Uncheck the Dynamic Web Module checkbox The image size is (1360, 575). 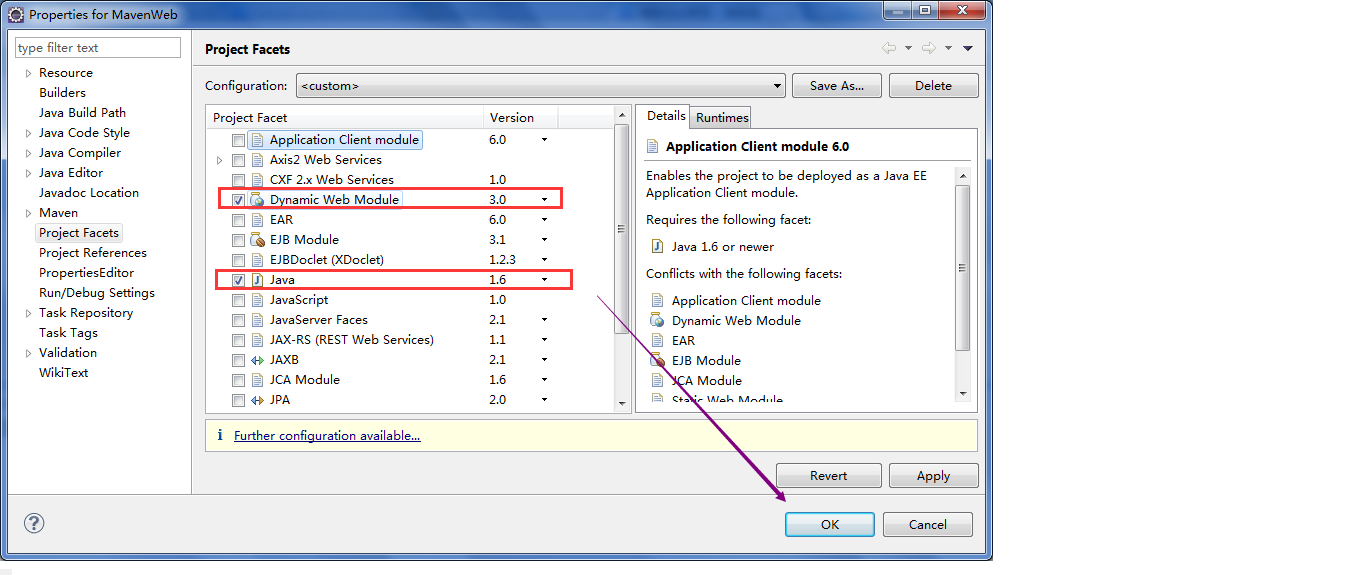pos(238,200)
